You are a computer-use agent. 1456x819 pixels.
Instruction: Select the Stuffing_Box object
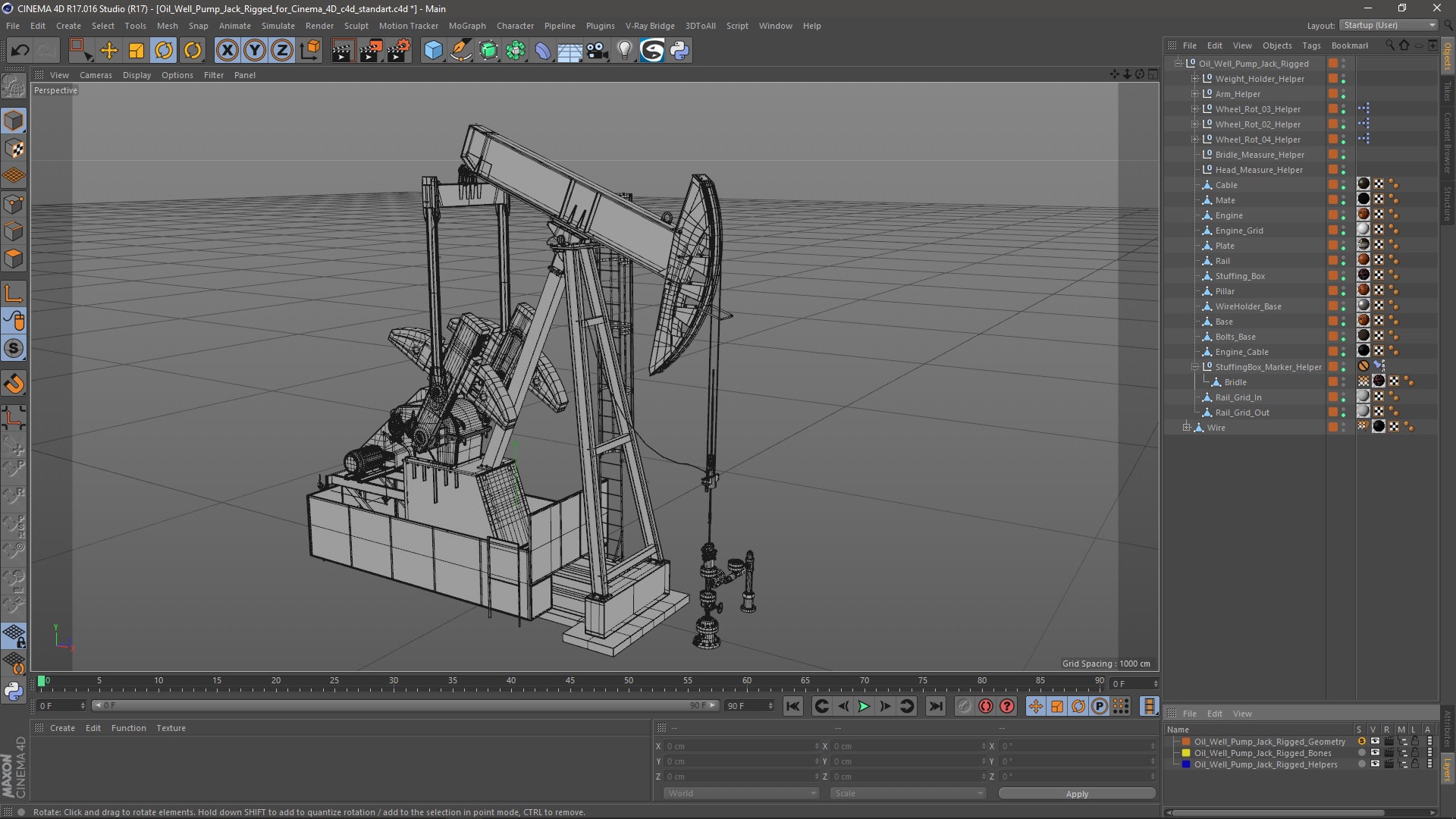1240,276
